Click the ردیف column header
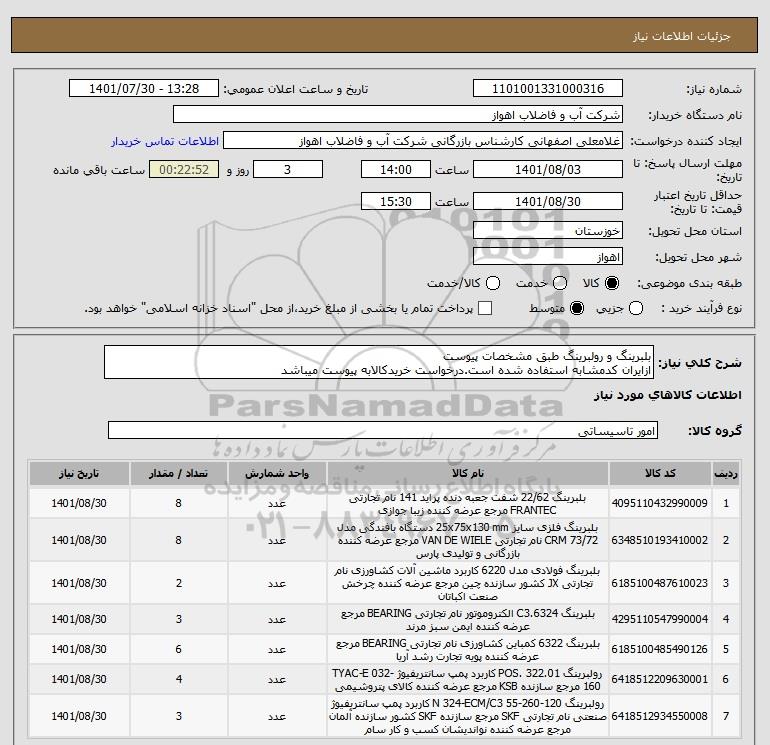Screen dimensions: 770x745 726,473
